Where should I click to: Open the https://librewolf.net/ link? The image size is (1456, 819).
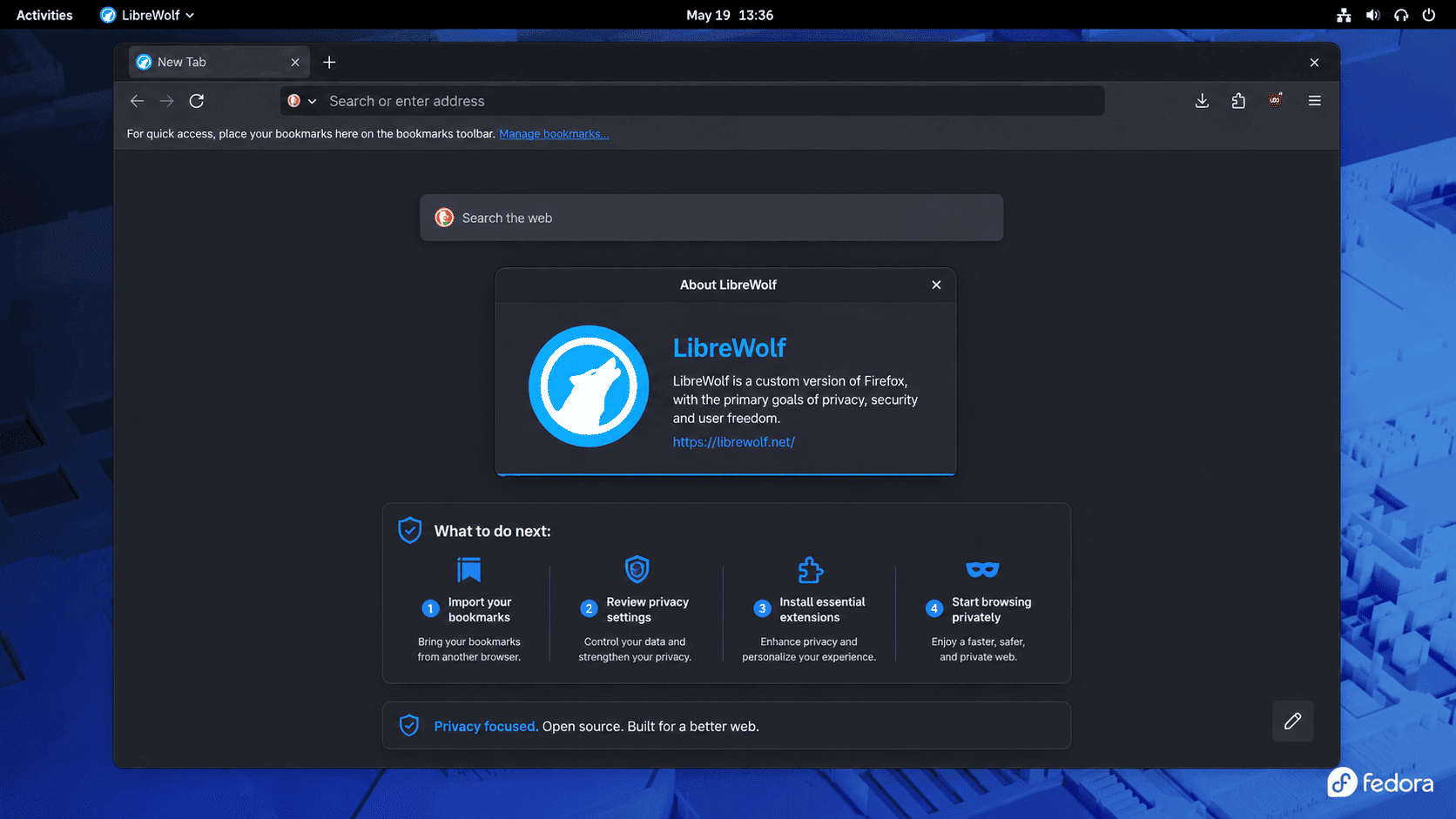pyautogui.click(x=733, y=442)
